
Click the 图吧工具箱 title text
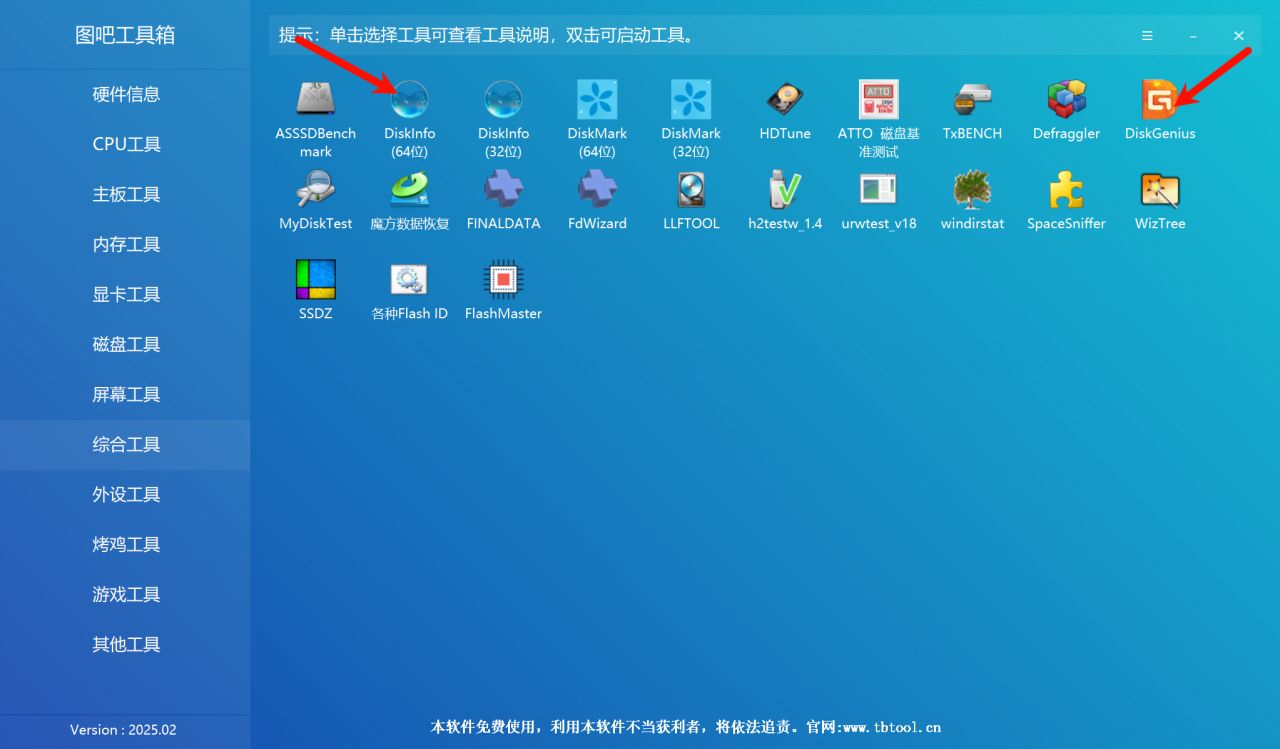click(x=125, y=36)
